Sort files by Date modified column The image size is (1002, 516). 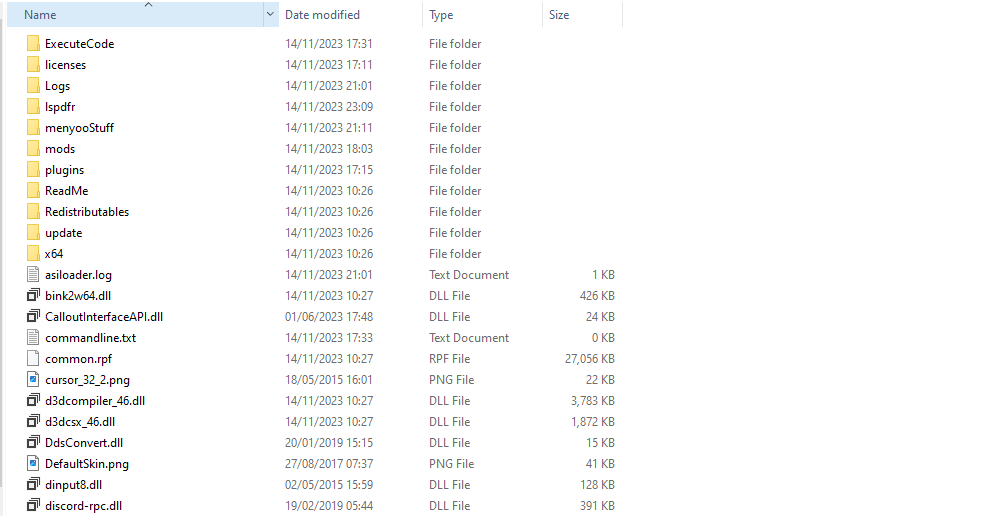(x=322, y=15)
